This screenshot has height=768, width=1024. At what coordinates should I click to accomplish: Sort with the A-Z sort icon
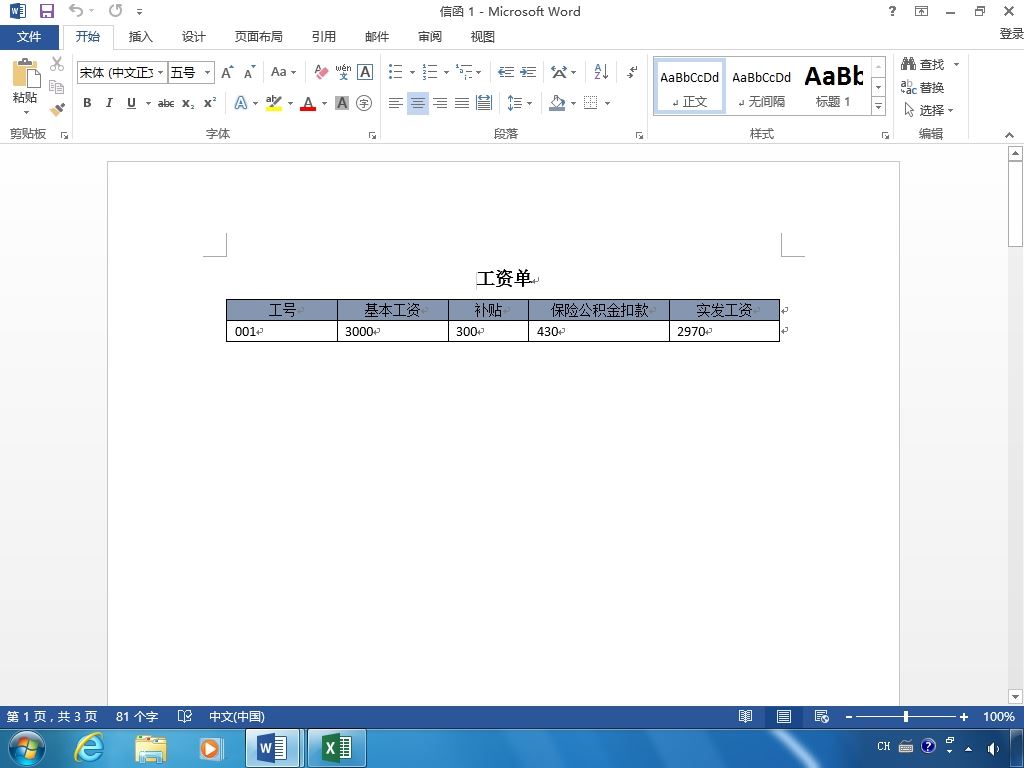[601, 72]
